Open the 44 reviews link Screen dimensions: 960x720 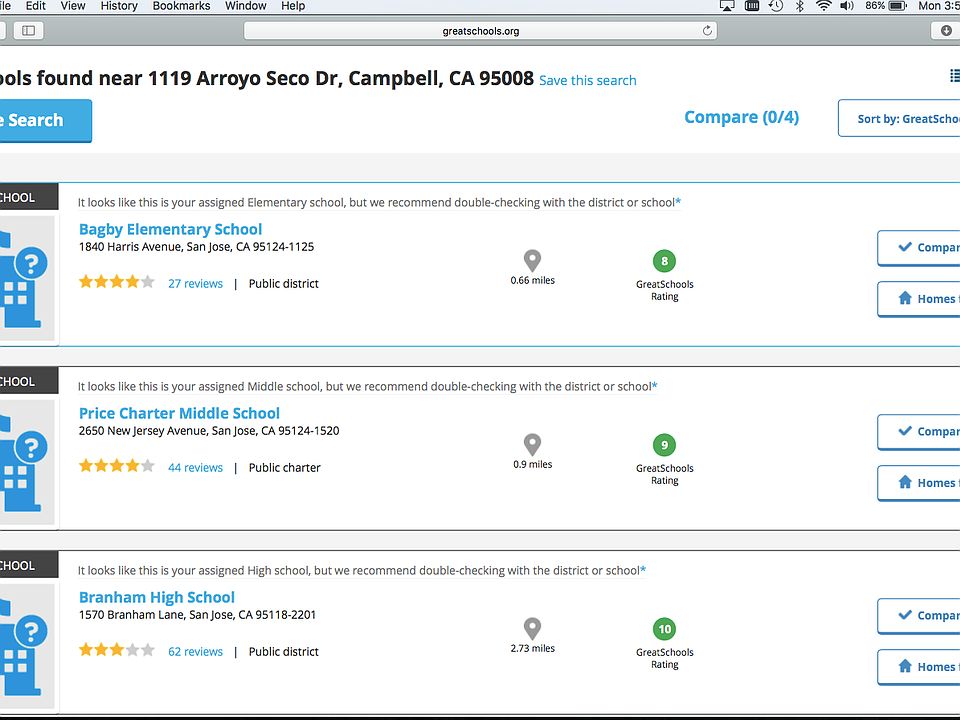(x=195, y=468)
